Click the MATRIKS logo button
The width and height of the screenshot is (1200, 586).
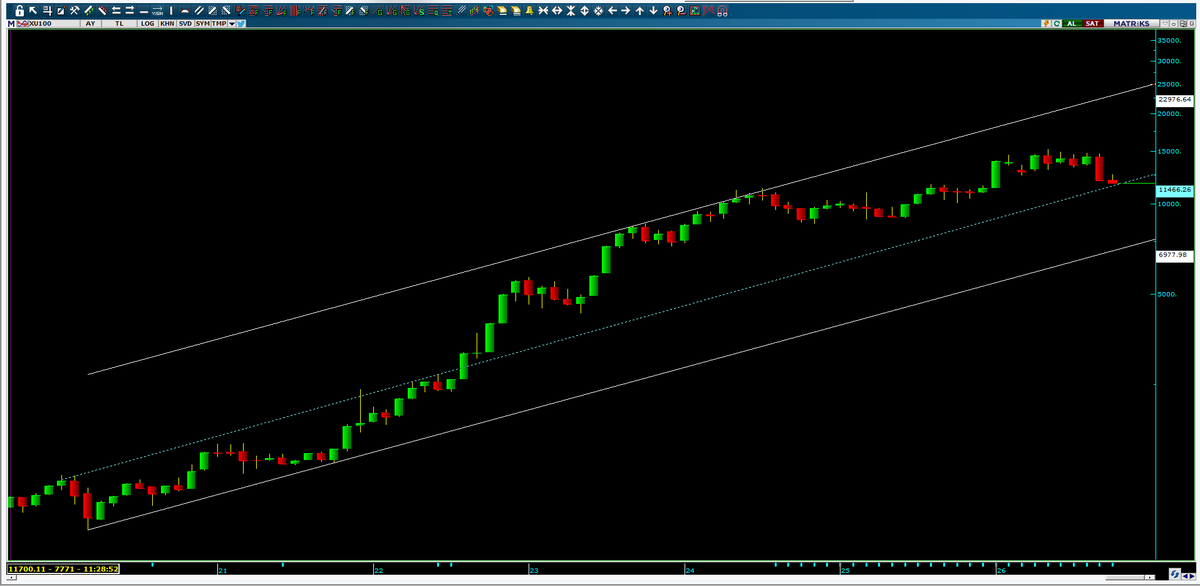[1131, 23]
